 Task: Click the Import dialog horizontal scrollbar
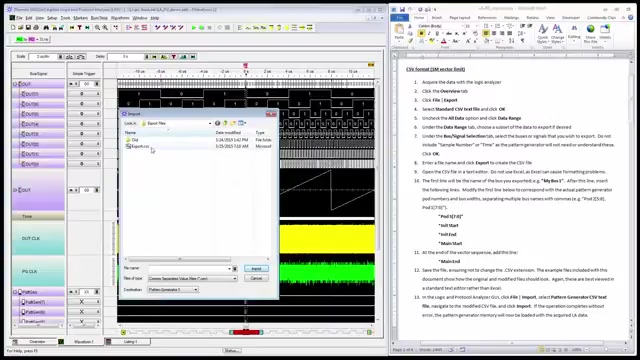(180, 259)
